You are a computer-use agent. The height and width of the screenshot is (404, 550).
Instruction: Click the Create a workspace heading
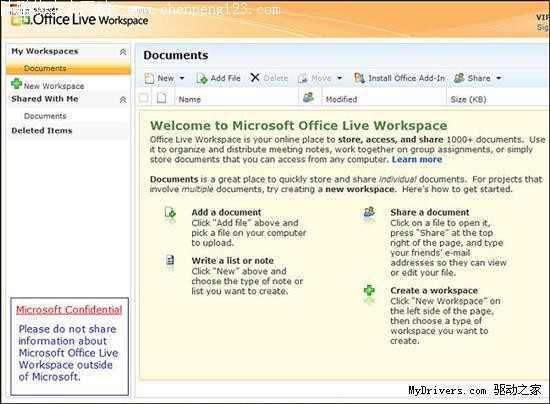coord(434,290)
